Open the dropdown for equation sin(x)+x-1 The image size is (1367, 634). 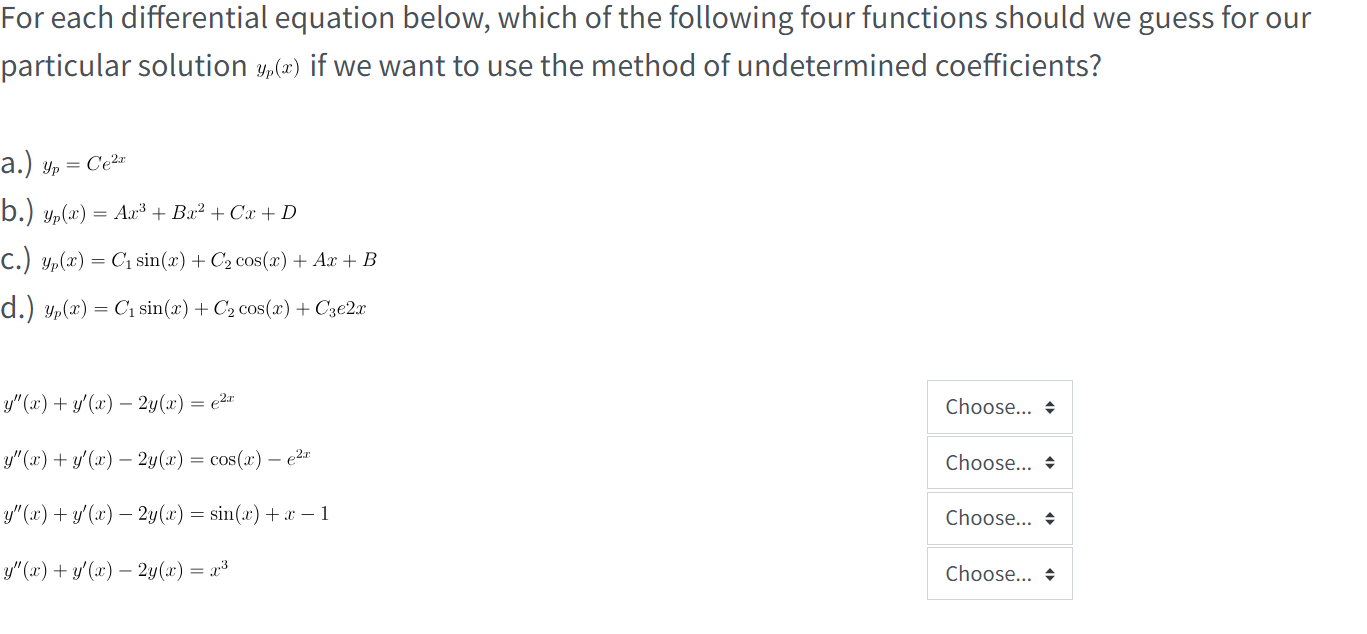(998, 517)
